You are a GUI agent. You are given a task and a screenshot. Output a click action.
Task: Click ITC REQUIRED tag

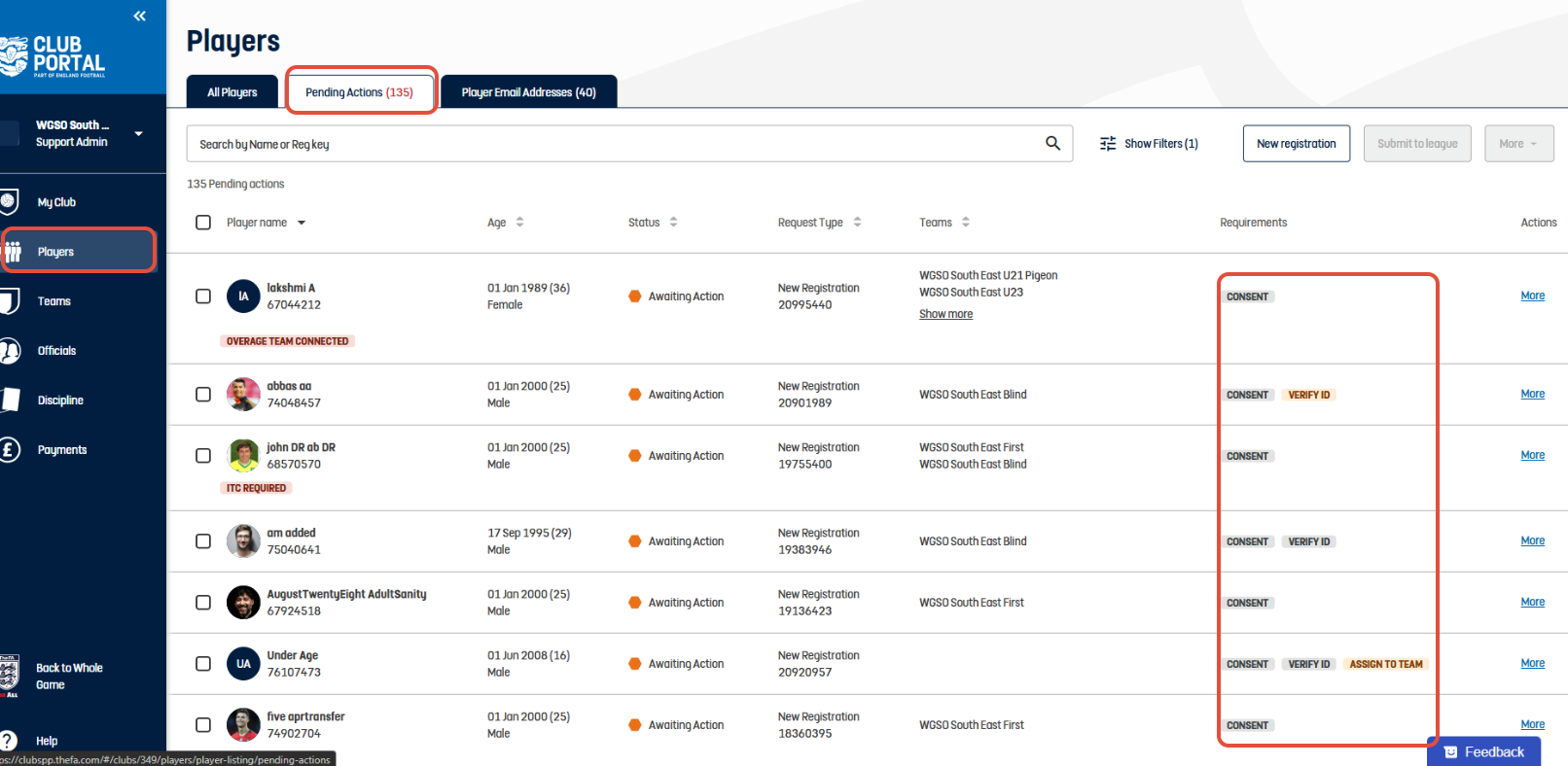coord(257,488)
